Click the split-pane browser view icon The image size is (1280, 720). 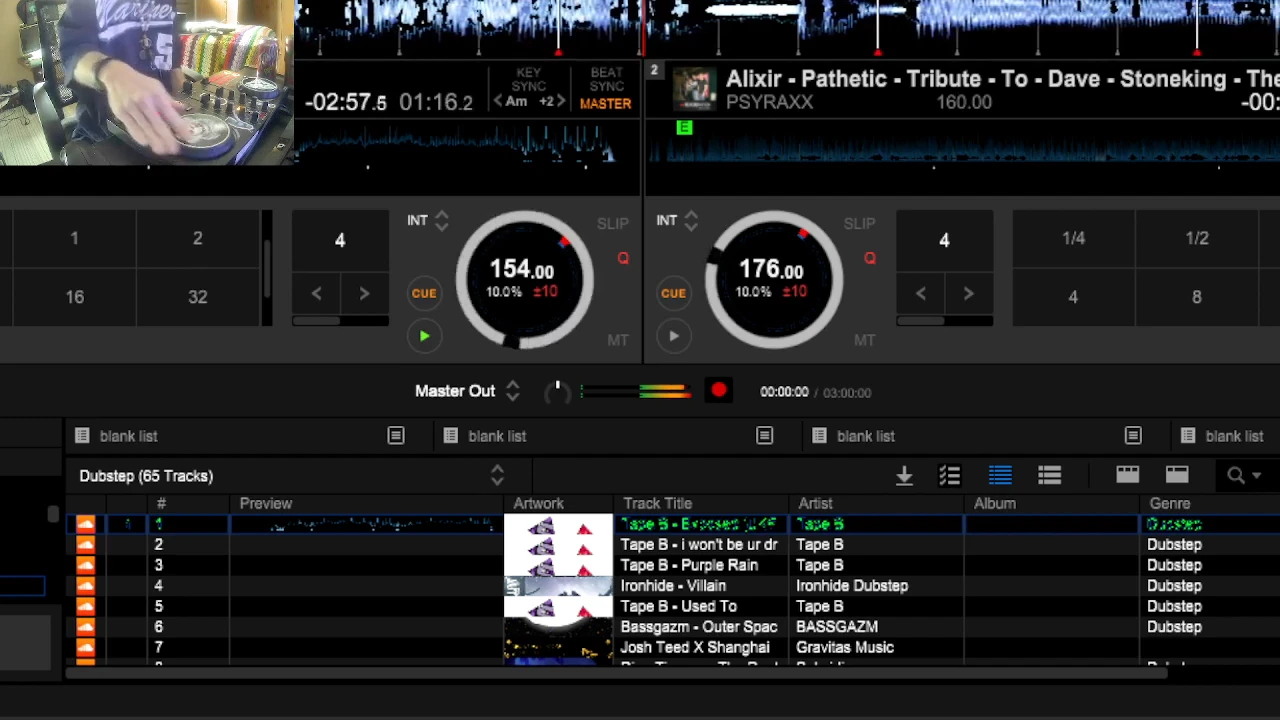(x=1176, y=475)
